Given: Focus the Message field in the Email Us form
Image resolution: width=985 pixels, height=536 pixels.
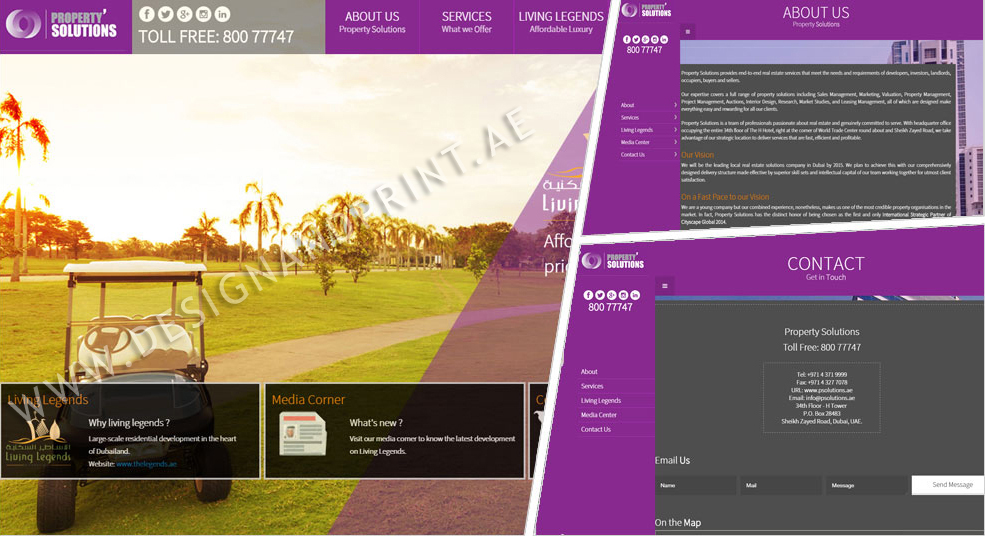Looking at the screenshot, I should coord(866,485).
